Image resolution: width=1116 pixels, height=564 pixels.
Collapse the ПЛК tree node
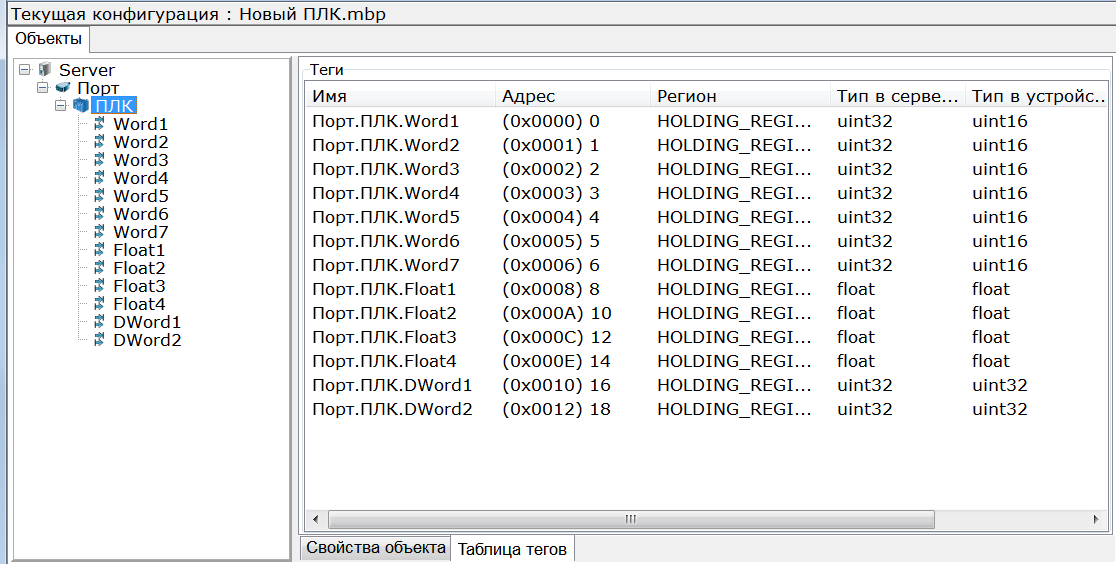[61, 106]
